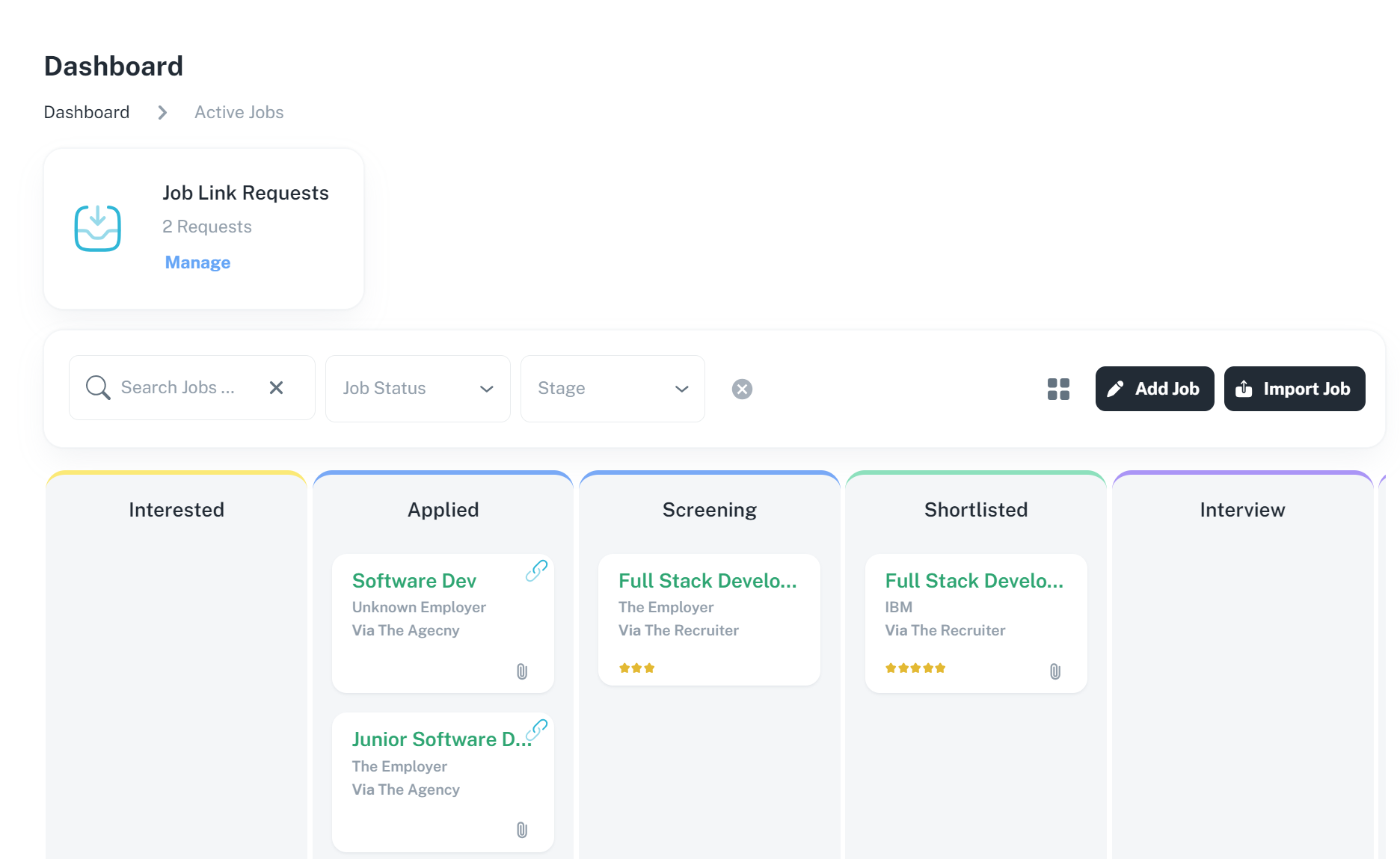Reset filters with the circled X icon
Viewport: 1400px width, 859px height.
click(742, 389)
